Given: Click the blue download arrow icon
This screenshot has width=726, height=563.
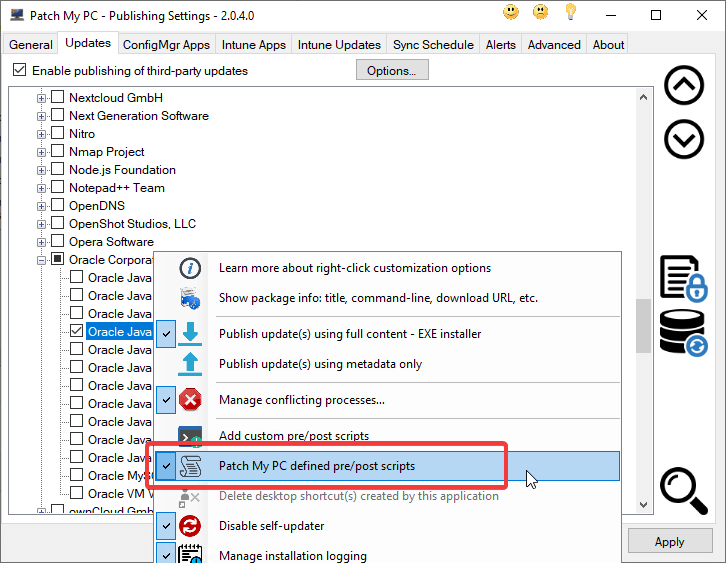Looking at the screenshot, I should 190,333.
